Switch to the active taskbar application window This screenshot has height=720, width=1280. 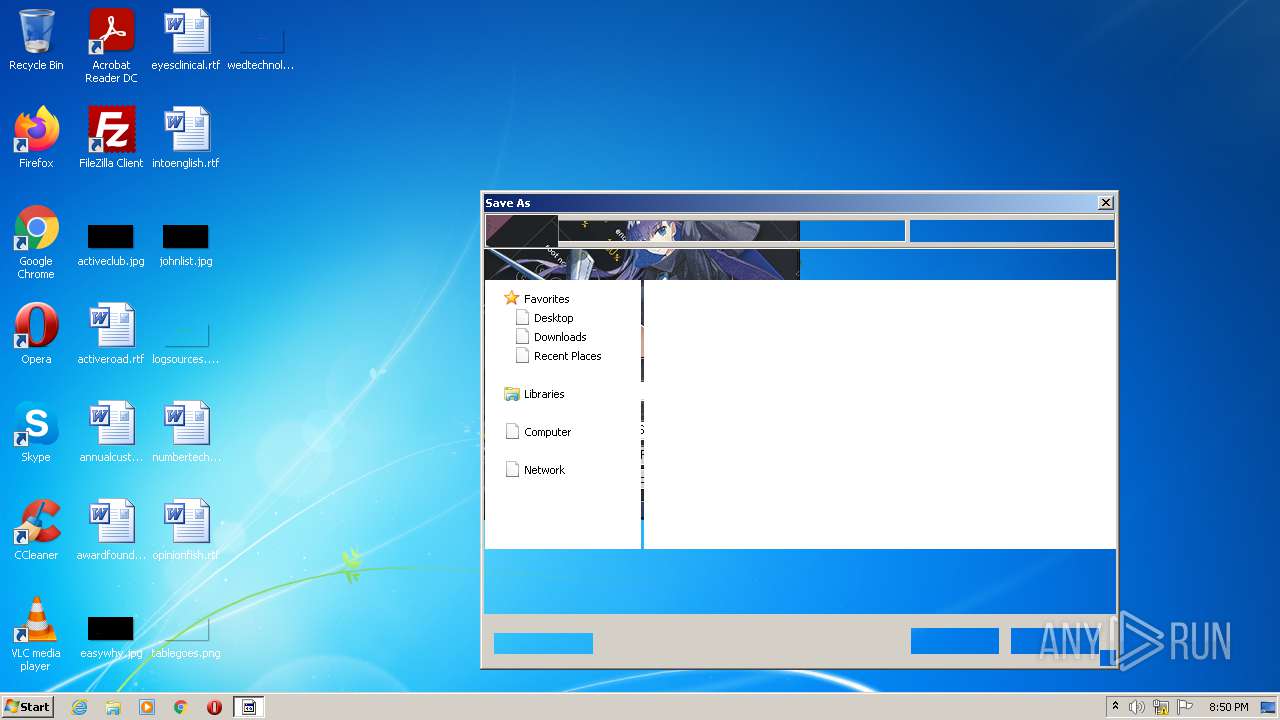[x=249, y=707]
